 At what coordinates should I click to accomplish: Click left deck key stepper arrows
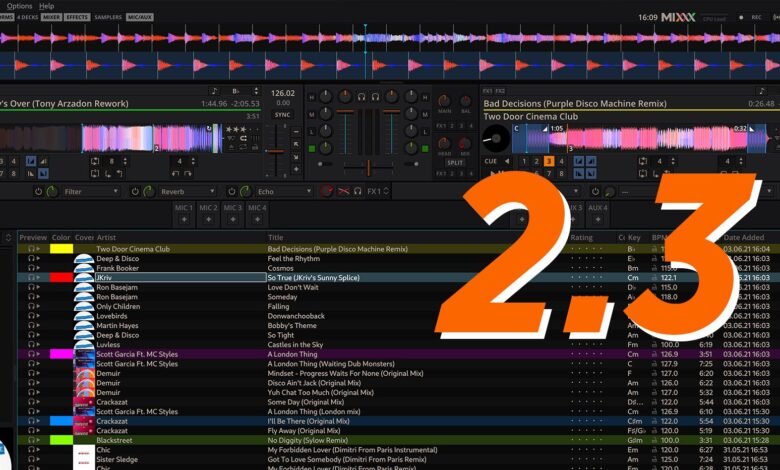pos(256,91)
